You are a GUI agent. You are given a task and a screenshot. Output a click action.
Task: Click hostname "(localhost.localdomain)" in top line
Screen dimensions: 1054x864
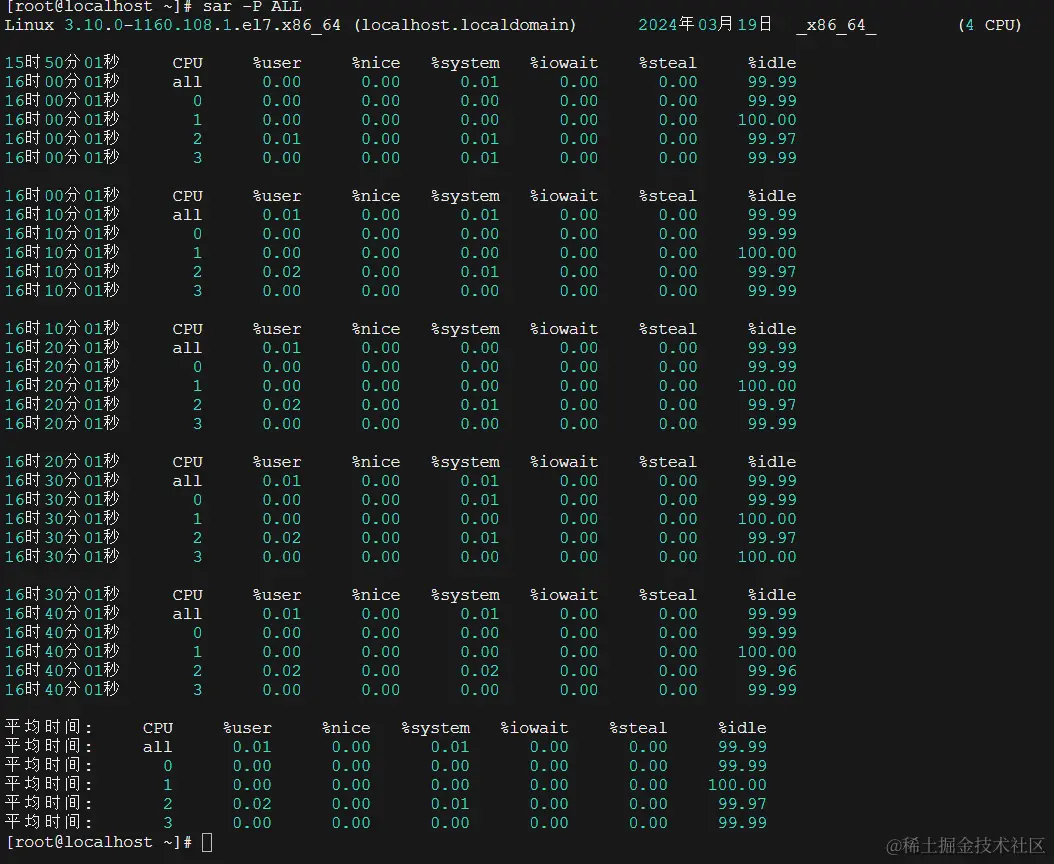pos(465,25)
